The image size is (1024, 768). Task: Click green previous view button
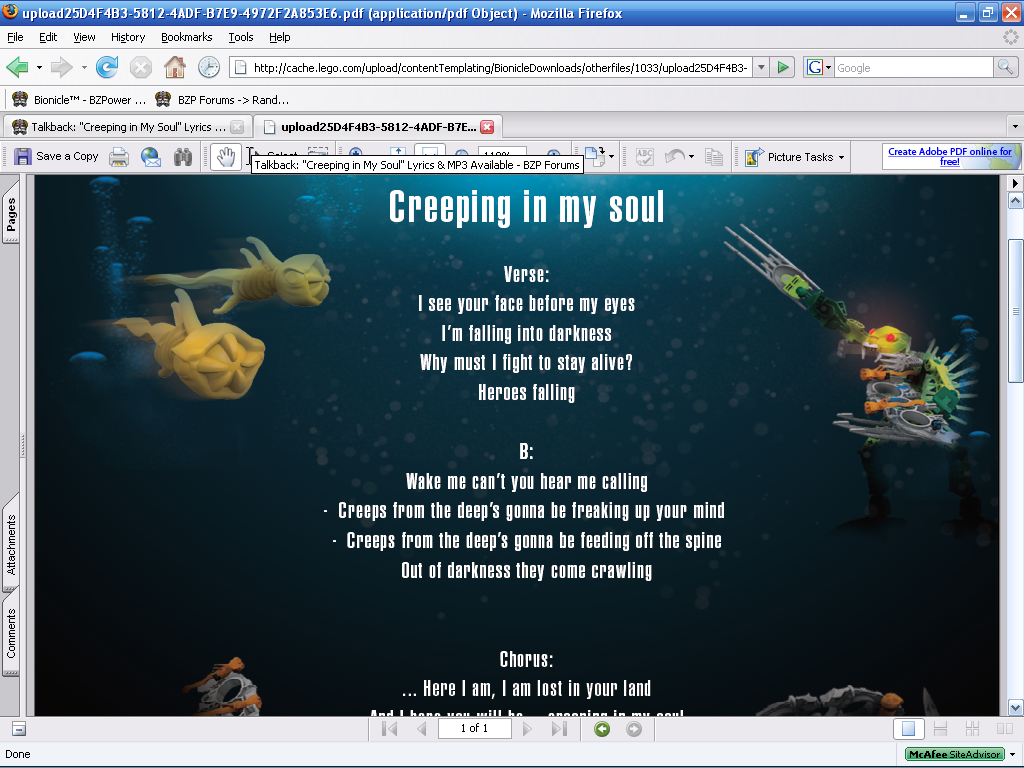[x=602, y=729]
